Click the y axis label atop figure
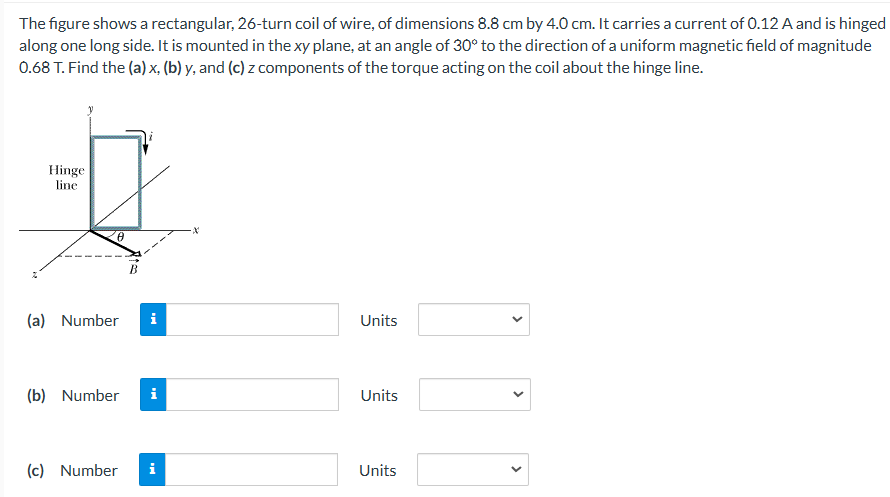 tap(90, 109)
